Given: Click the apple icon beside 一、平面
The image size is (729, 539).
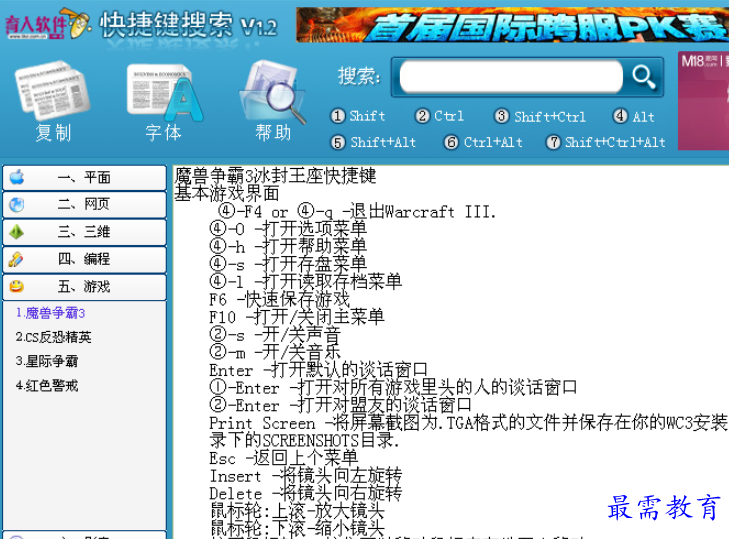Looking at the screenshot, I should 17,177.
